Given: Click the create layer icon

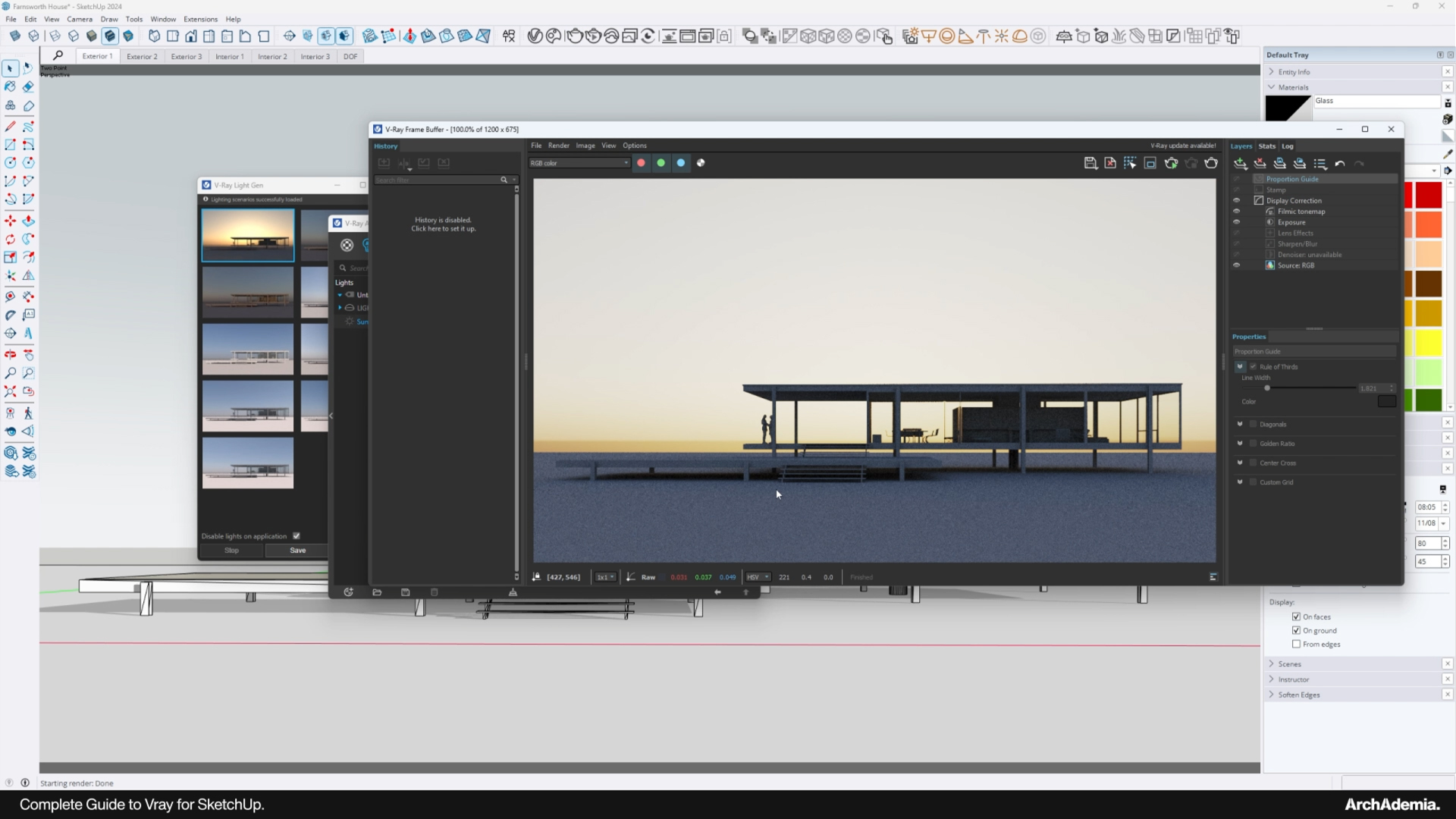Looking at the screenshot, I should tap(1240, 164).
